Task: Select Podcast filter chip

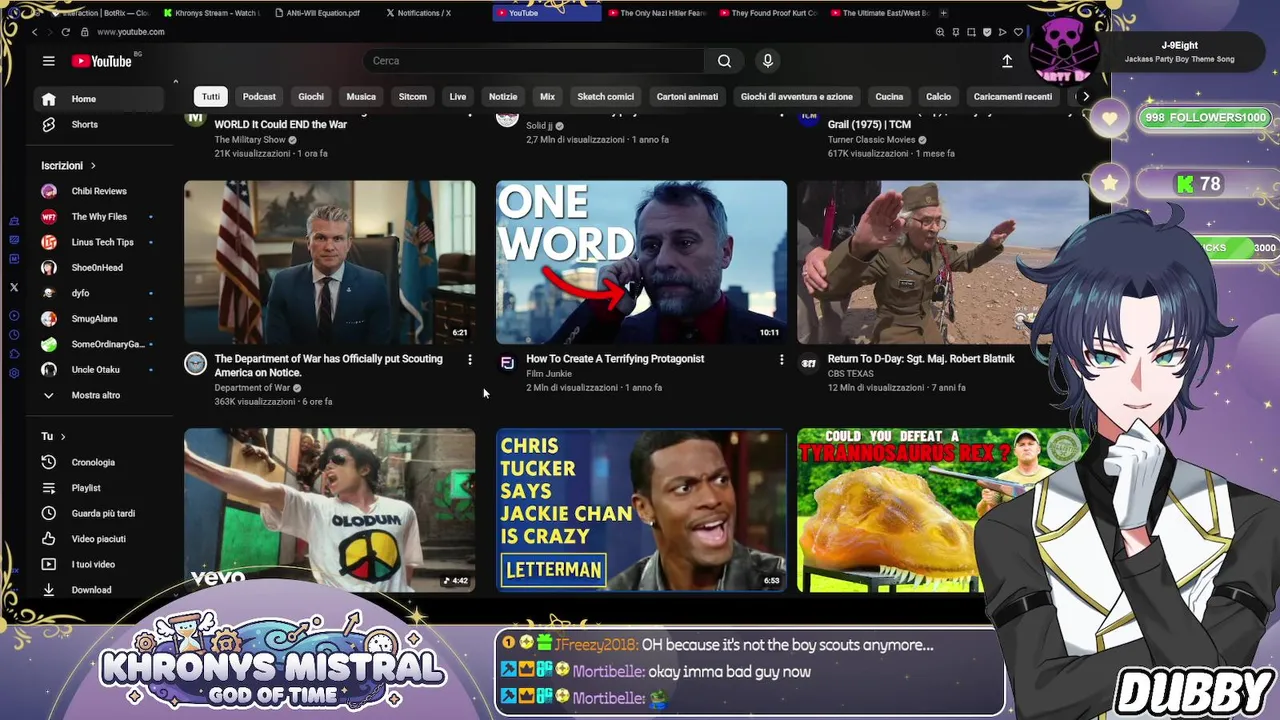Action: pos(259,97)
